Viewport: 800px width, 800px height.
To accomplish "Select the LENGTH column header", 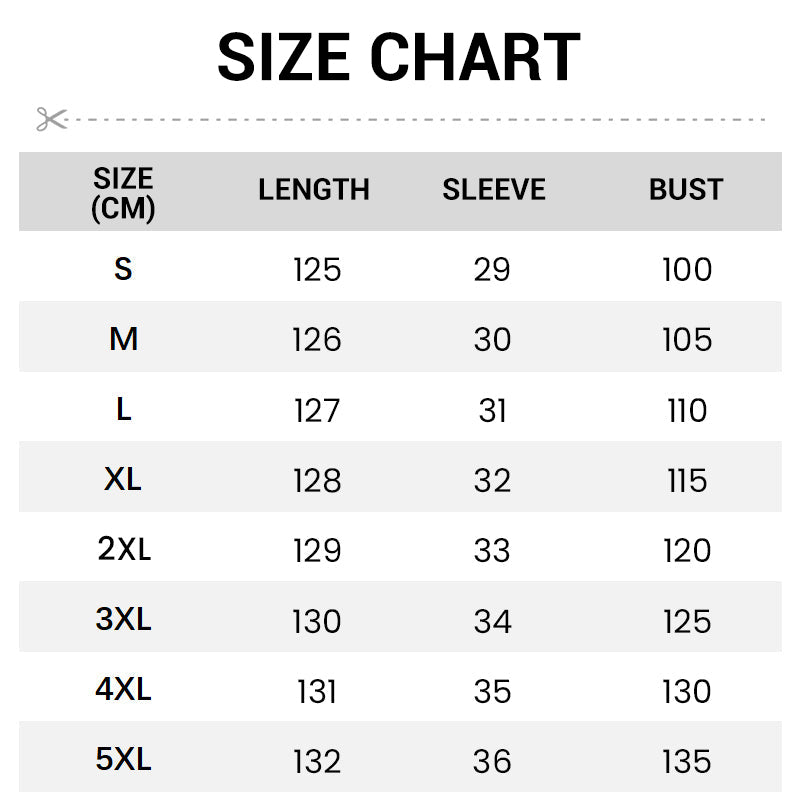I will click(314, 189).
